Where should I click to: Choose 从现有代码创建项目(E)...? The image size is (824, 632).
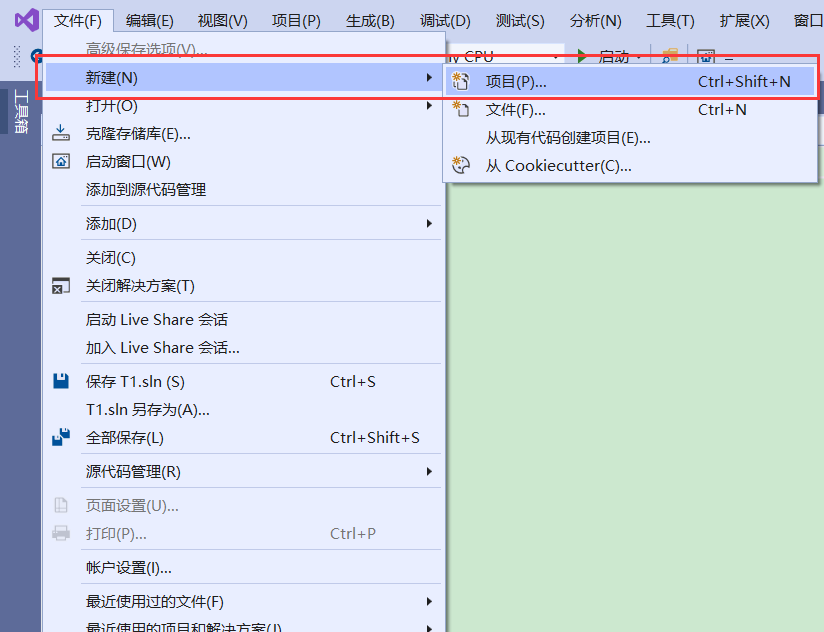pyautogui.click(x=630, y=138)
